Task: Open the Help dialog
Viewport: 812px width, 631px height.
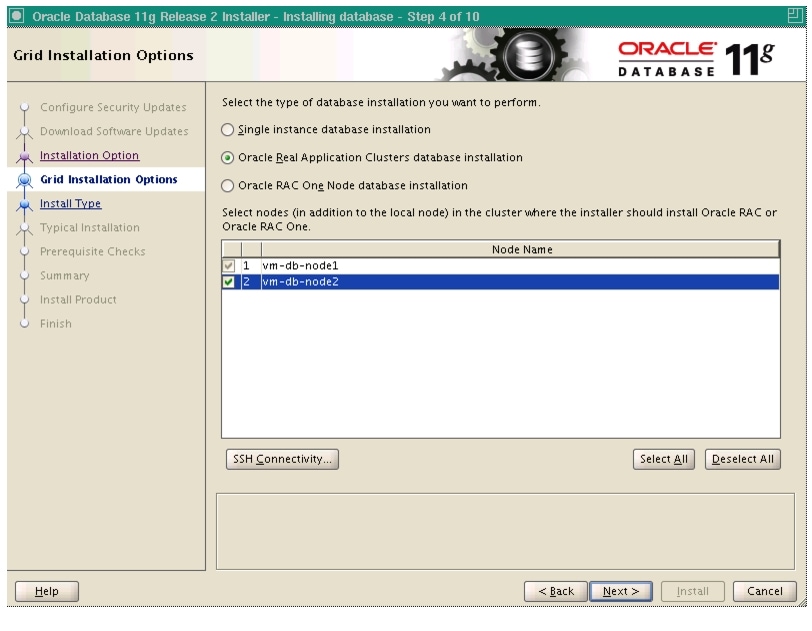Action: [47, 591]
